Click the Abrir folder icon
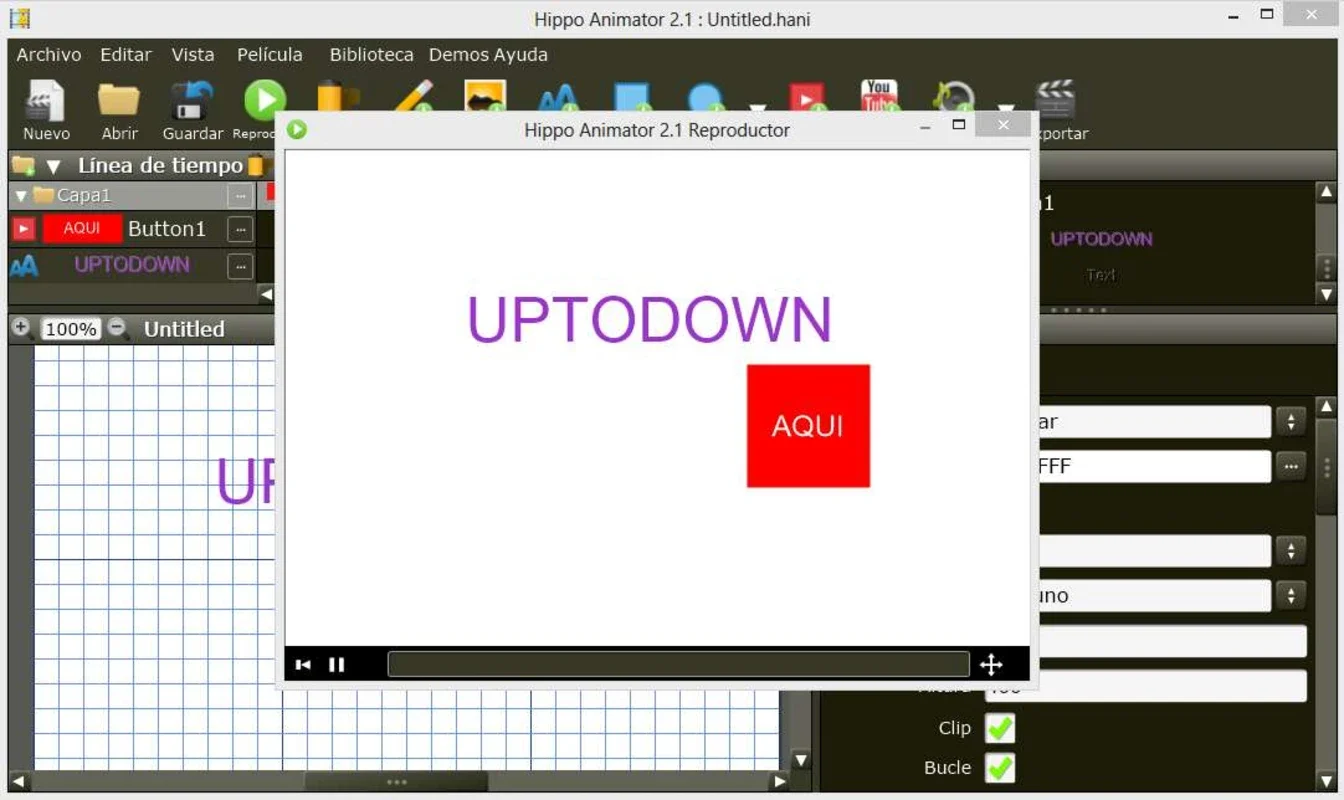The image size is (1344, 800). pyautogui.click(x=119, y=101)
